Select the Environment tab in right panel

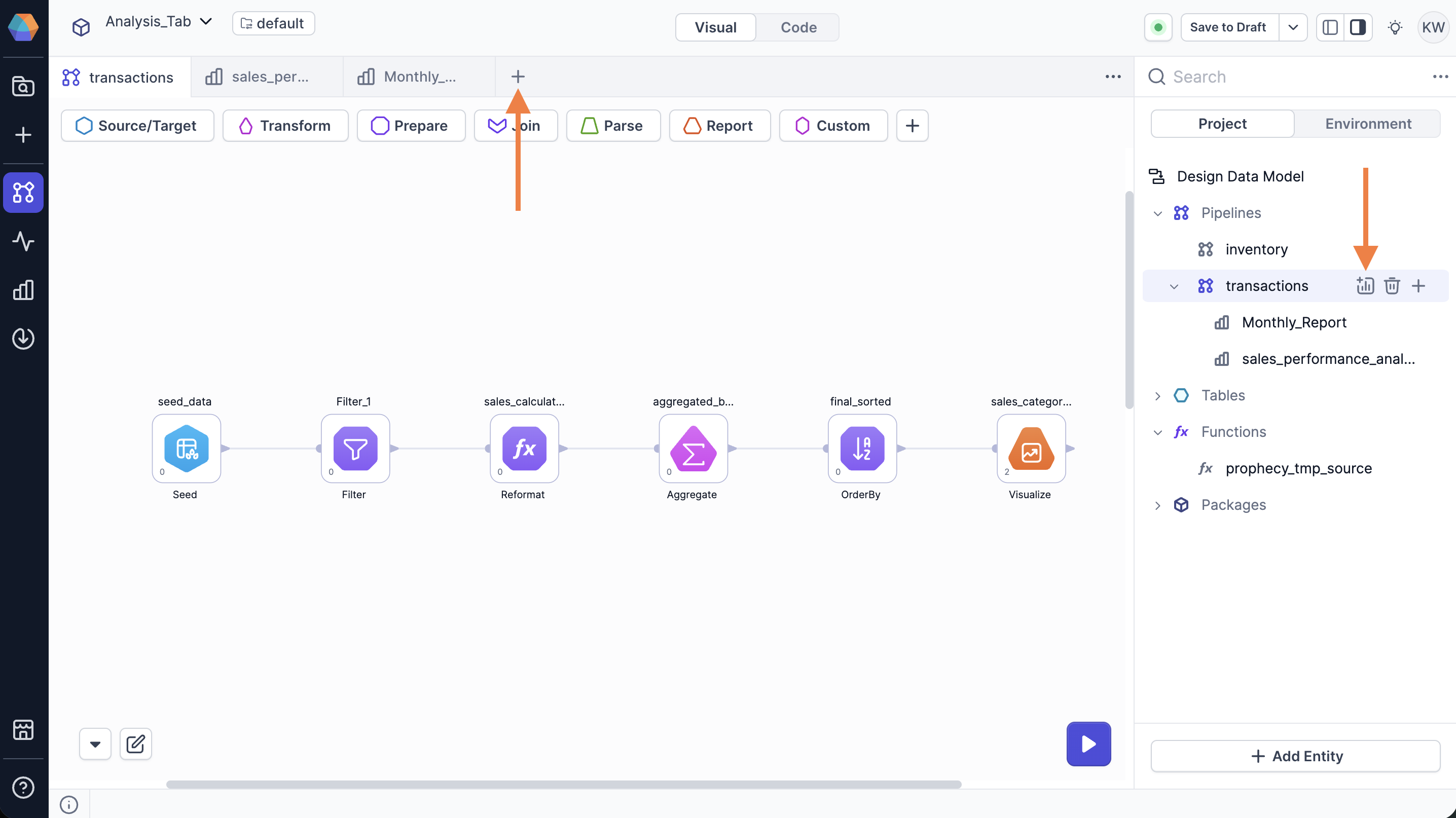(x=1368, y=123)
